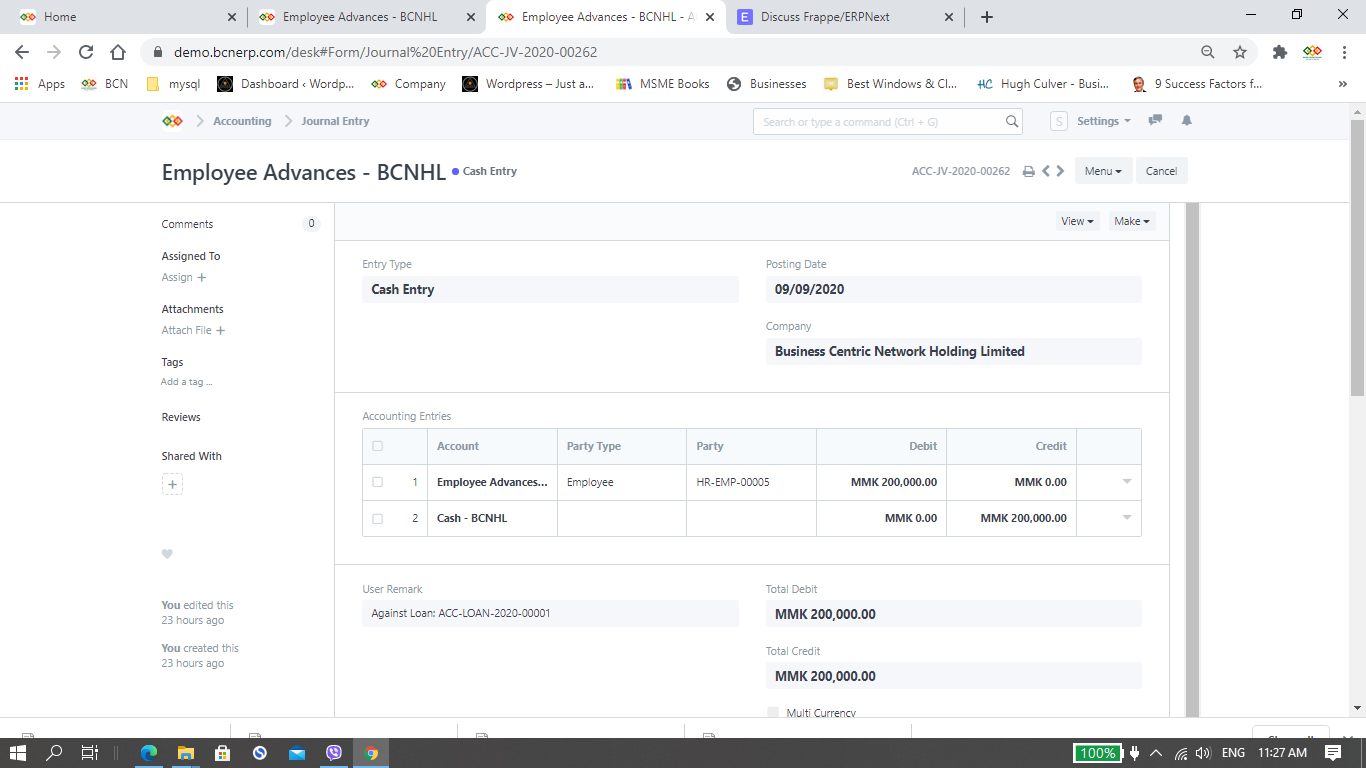This screenshot has height=768, width=1366.
Task: Click the user avatar S icon
Action: point(1059,121)
